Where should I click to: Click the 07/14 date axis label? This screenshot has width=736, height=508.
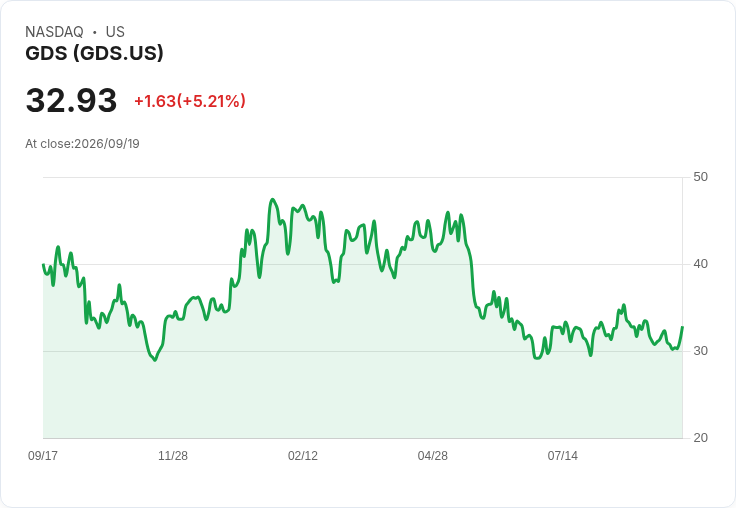tap(562, 456)
